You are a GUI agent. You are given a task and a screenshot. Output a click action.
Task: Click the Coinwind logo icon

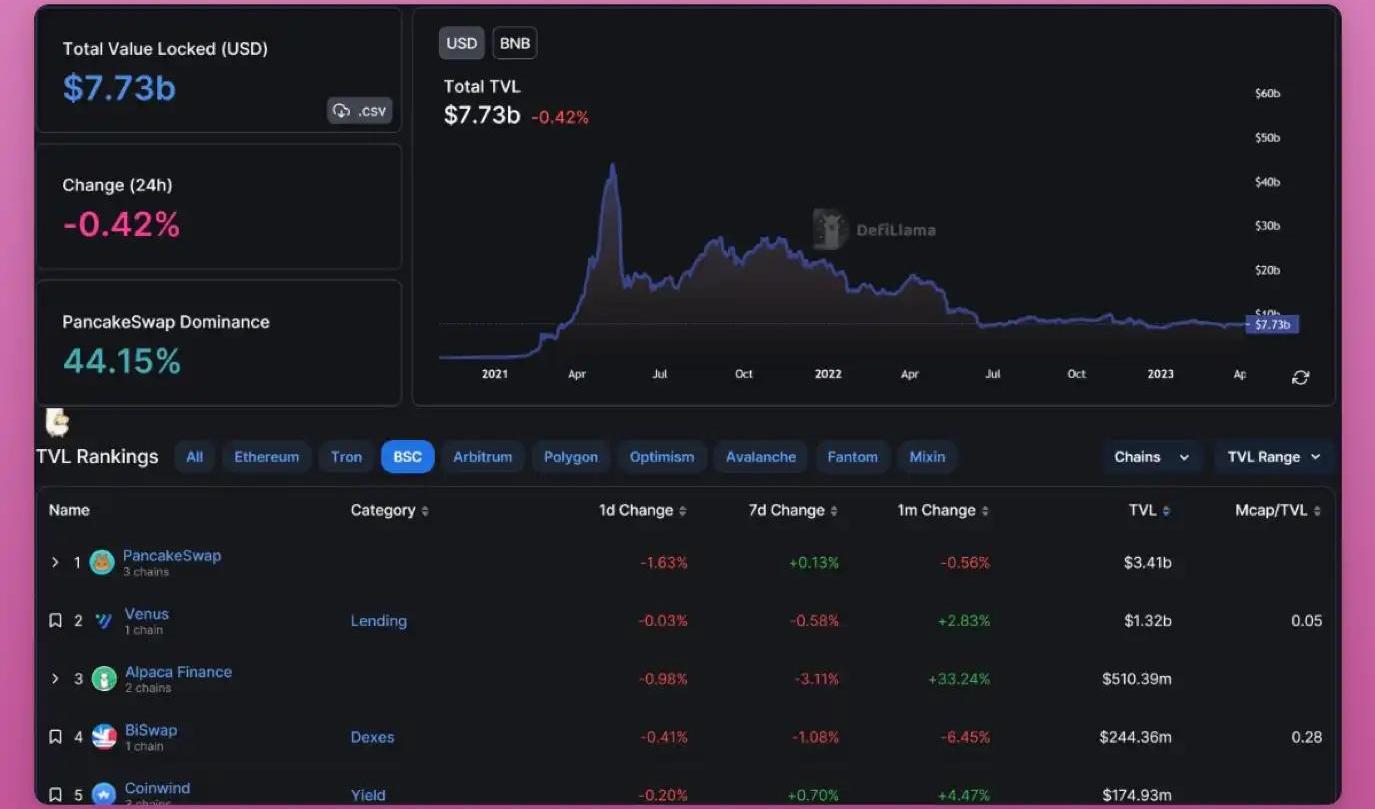(x=104, y=795)
